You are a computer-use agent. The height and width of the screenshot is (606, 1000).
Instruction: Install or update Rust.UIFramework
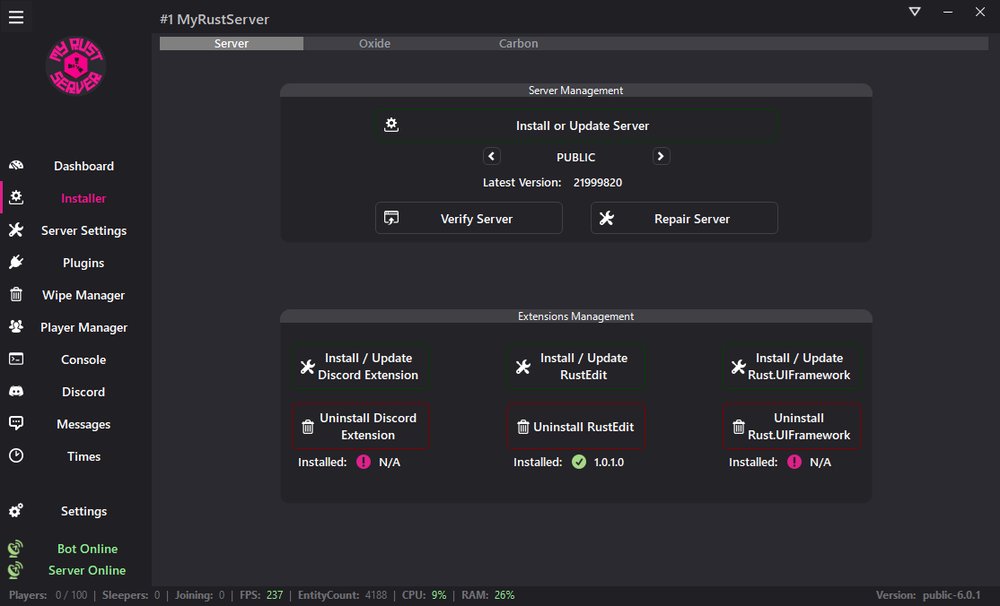click(x=791, y=366)
